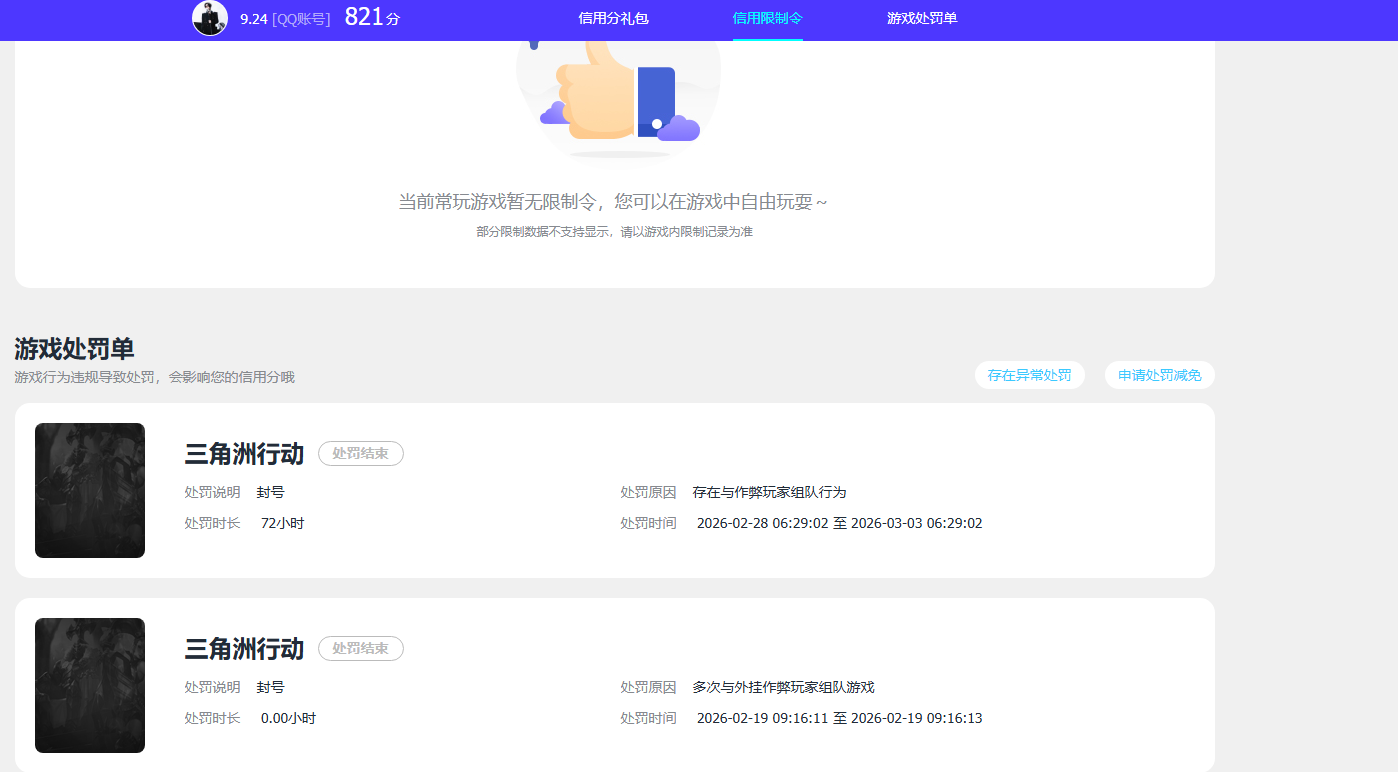Switch to the 游戏处罚单 tab
Viewport: 1398px width, 772px height.
click(x=922, y=18)
